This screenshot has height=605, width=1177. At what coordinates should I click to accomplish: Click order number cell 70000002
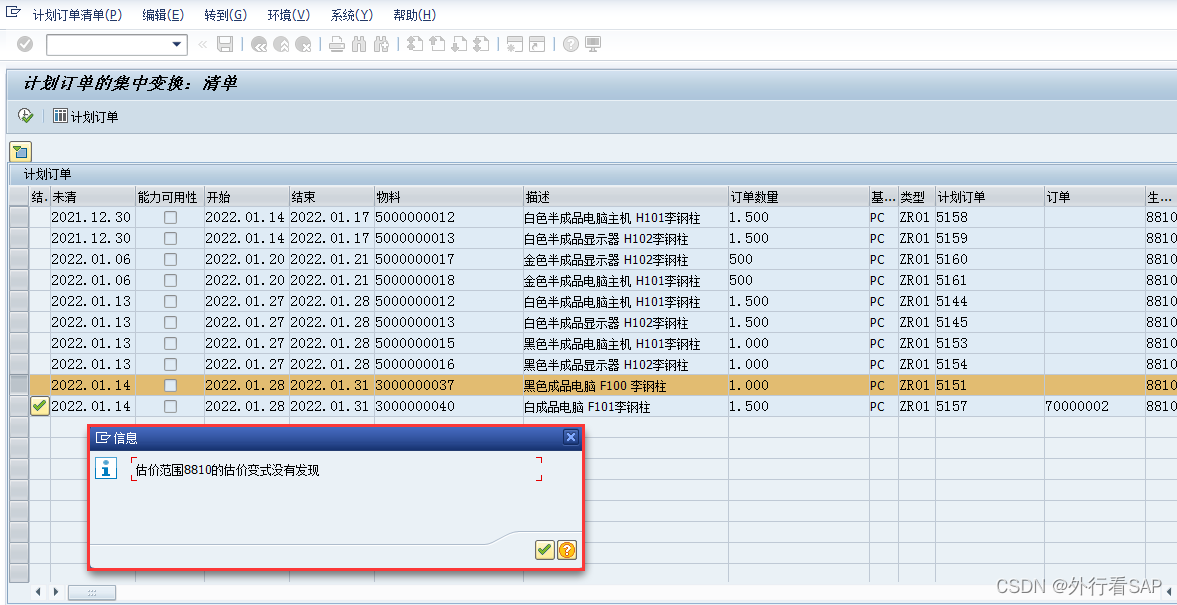point(1094,407)
